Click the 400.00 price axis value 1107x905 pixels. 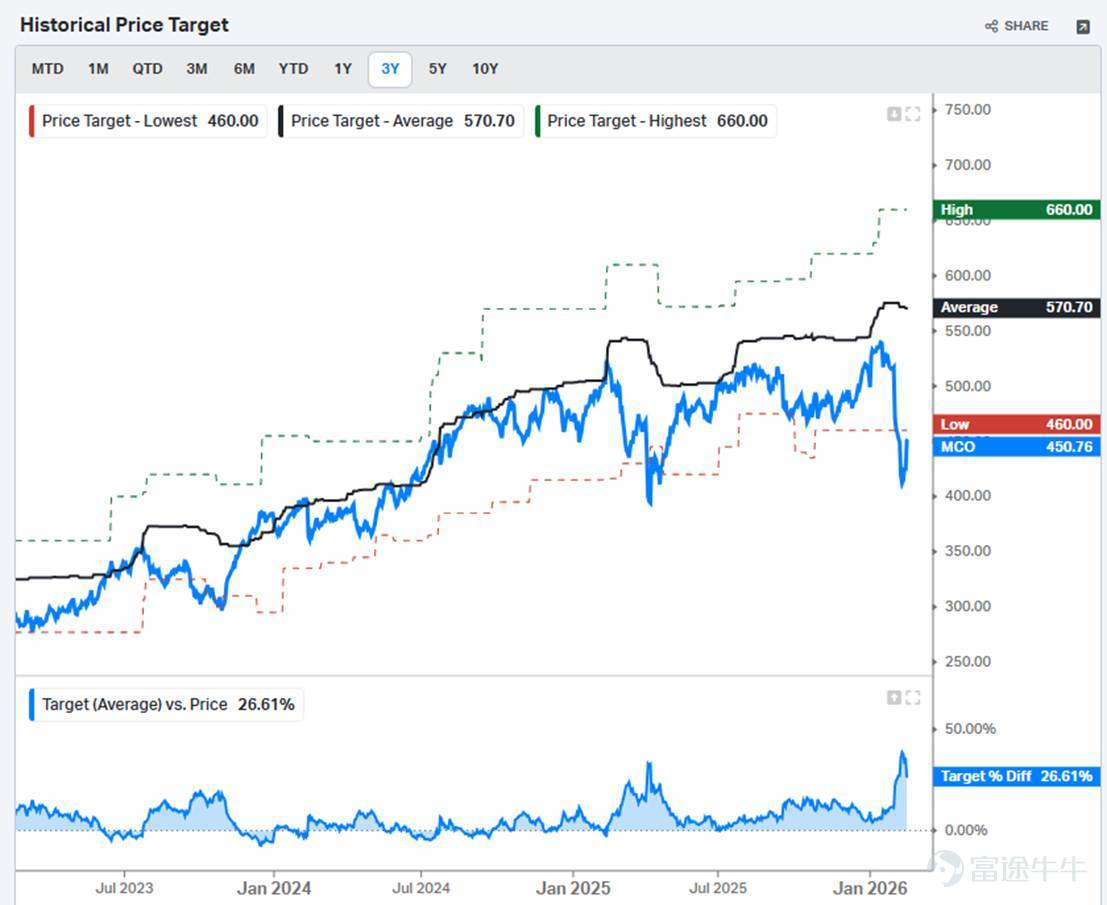pyautogui.click(x=968, y=496)
